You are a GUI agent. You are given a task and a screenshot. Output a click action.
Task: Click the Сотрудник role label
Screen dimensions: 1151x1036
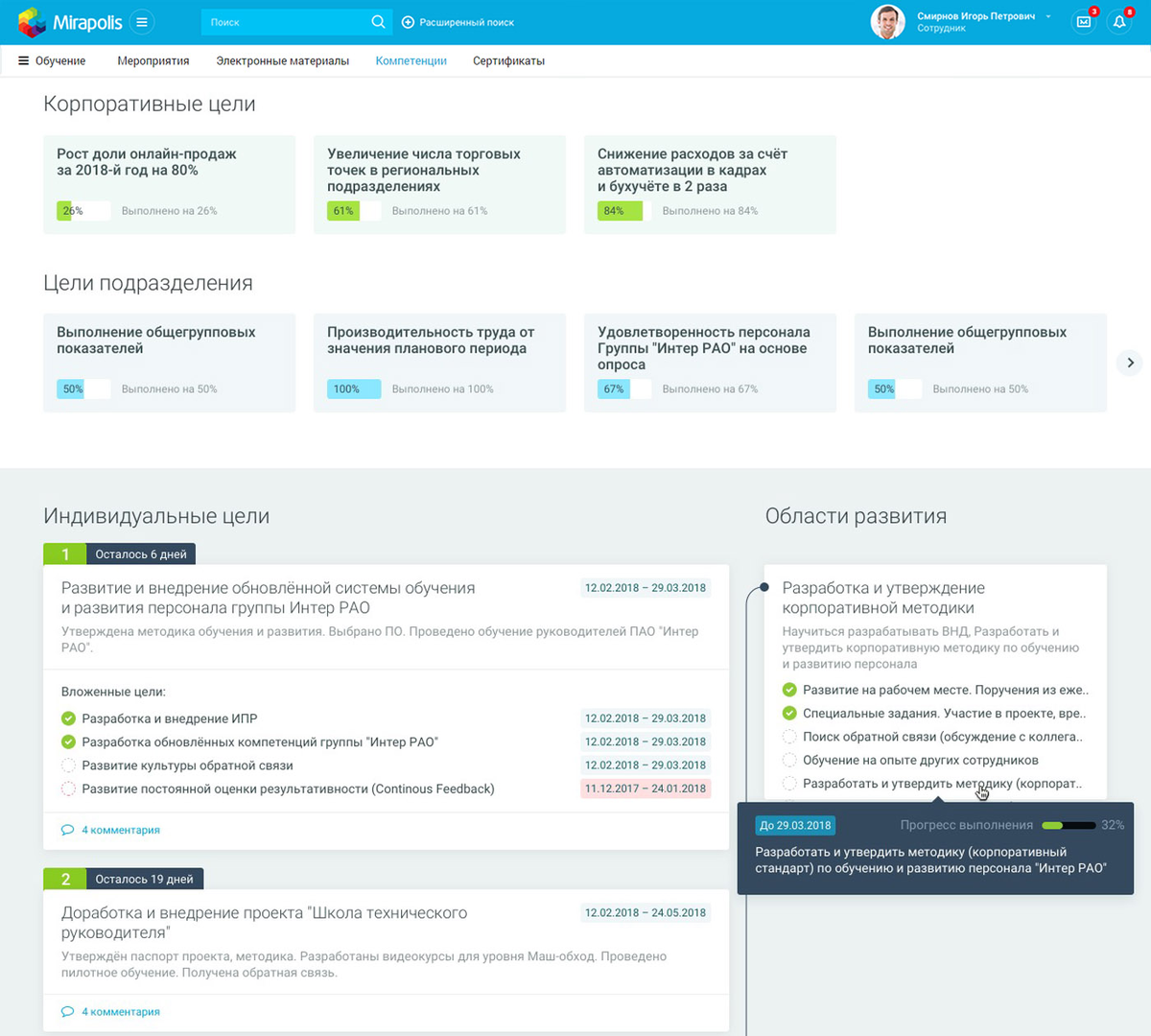coord(941,29)
